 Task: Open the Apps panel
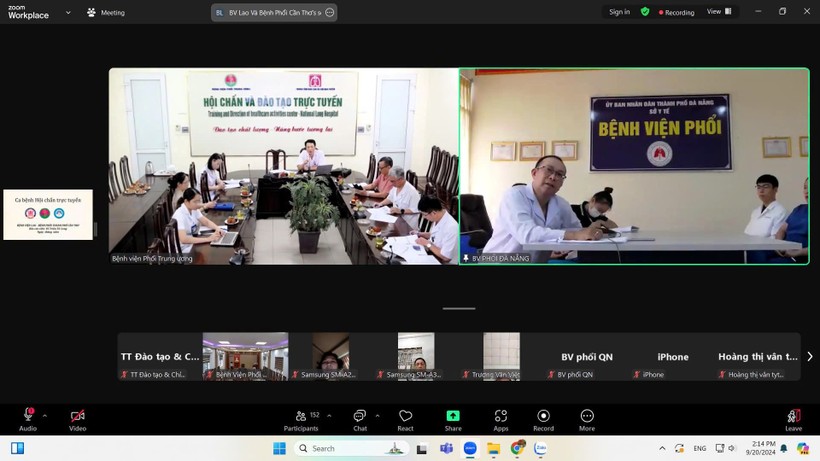pyautogui.click(x=500, y=419)
